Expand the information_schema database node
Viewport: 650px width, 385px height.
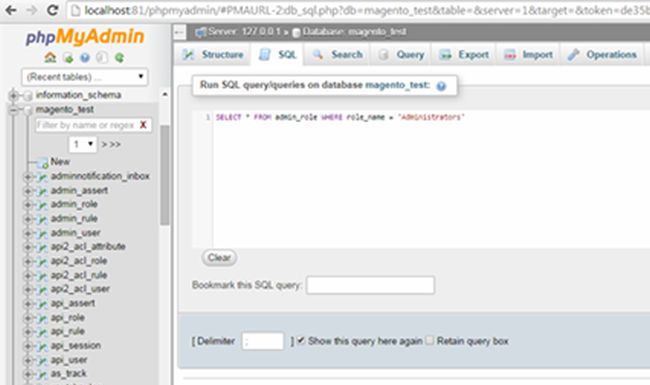point(13,95)
